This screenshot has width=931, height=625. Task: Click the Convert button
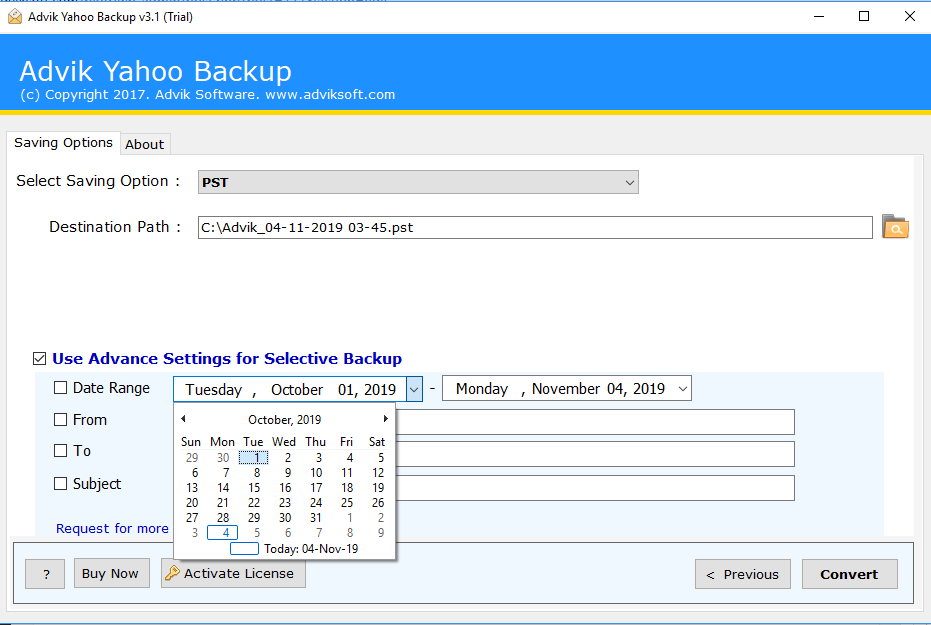(849, 574)
